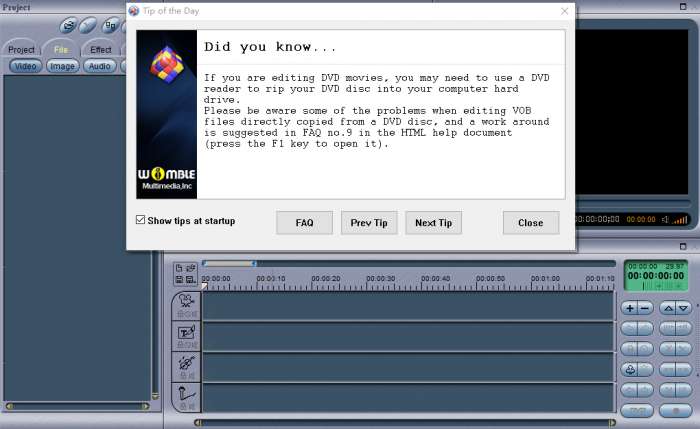This screenshot has width=700, height=429.
Task: Zoom in timeline with plus button
Action: coord(629,308)
